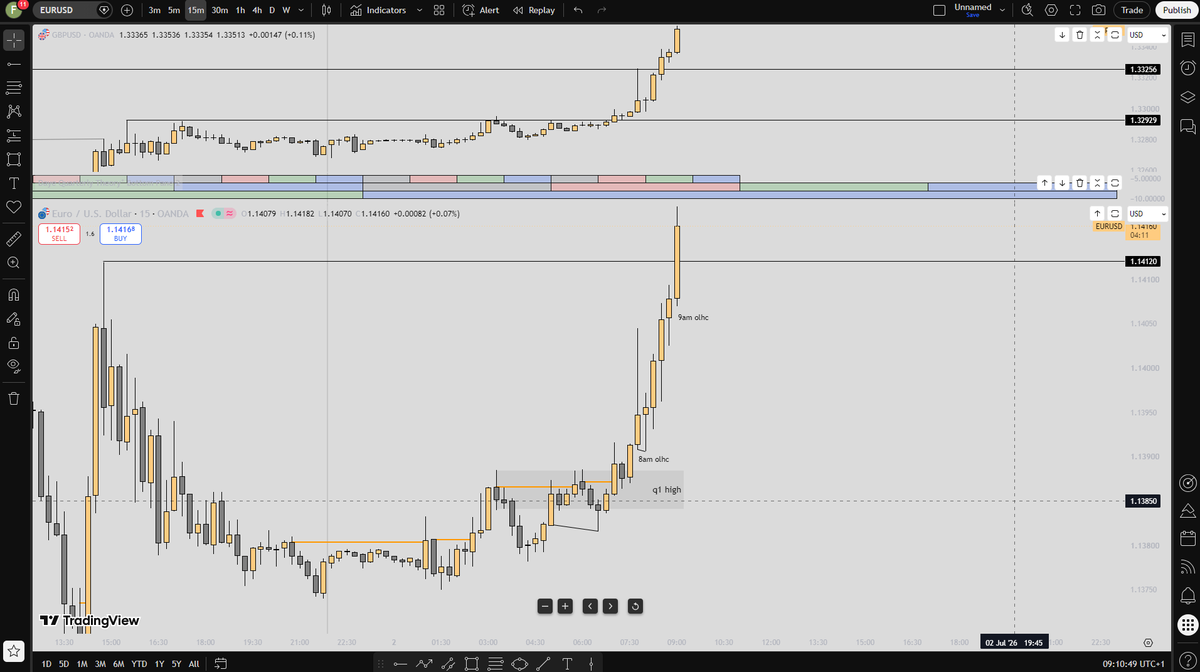Image resolution: width=1200 pixels, height=672 pixels.
Task: Switch to 3m timeframe
Action: pos(155,10)
